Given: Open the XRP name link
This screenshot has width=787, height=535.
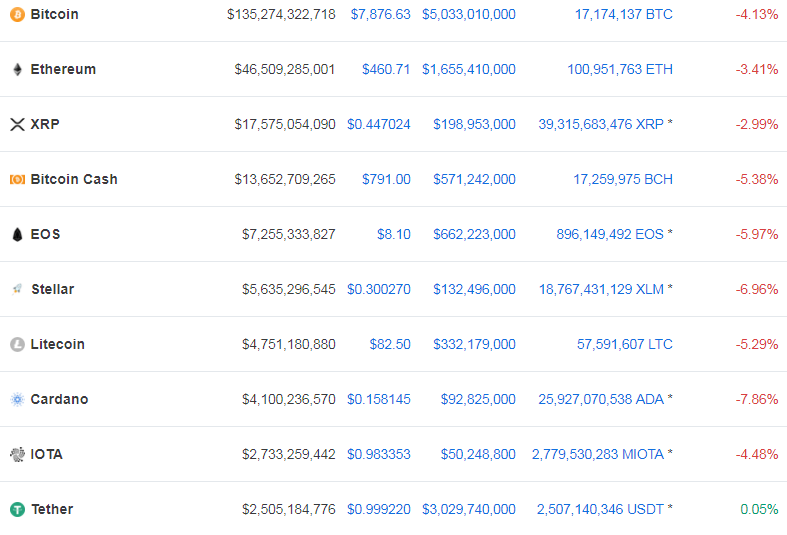Looking at the screenshot, I should 45,124.
